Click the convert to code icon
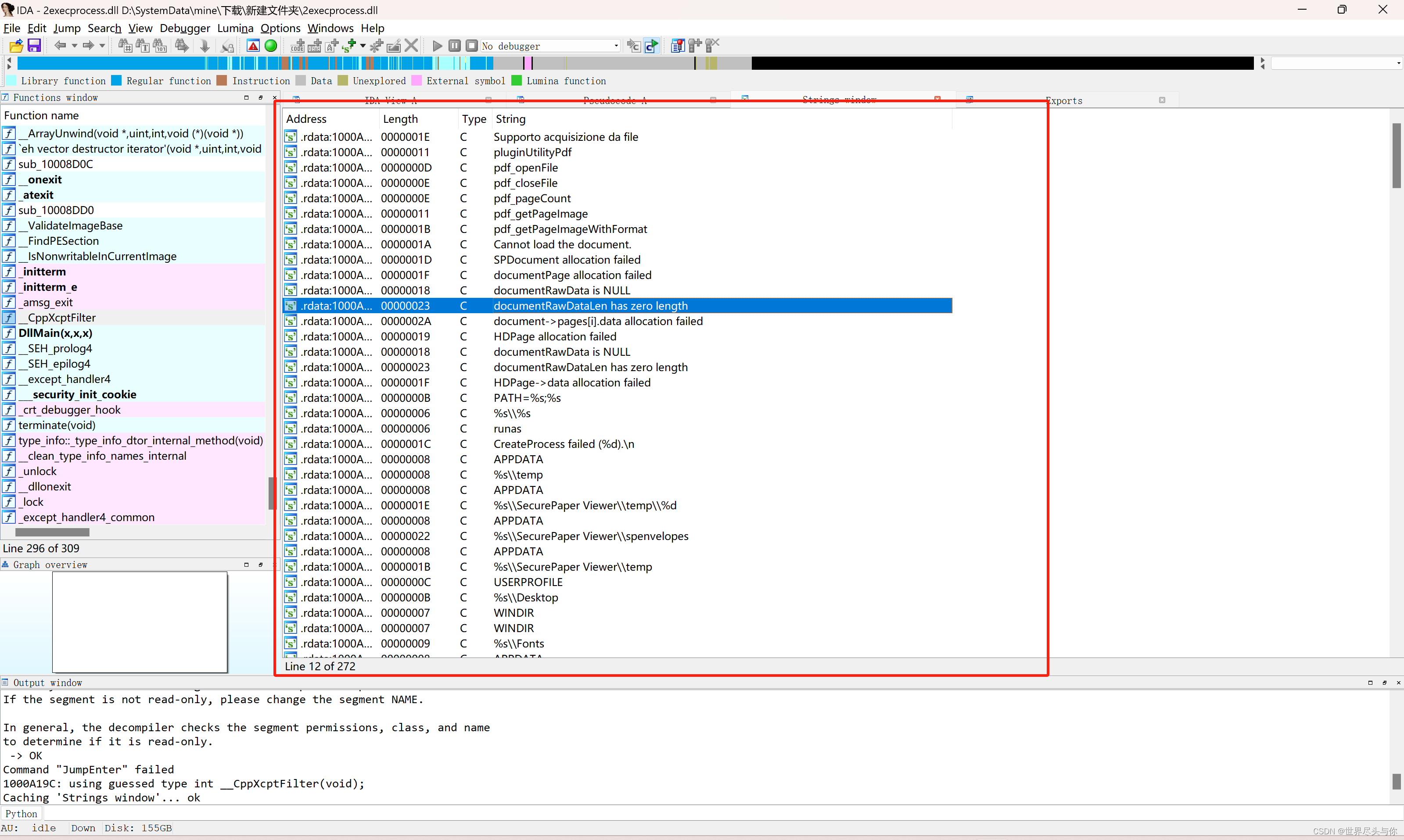This screenshot has width=1404, height=840. 297,46
